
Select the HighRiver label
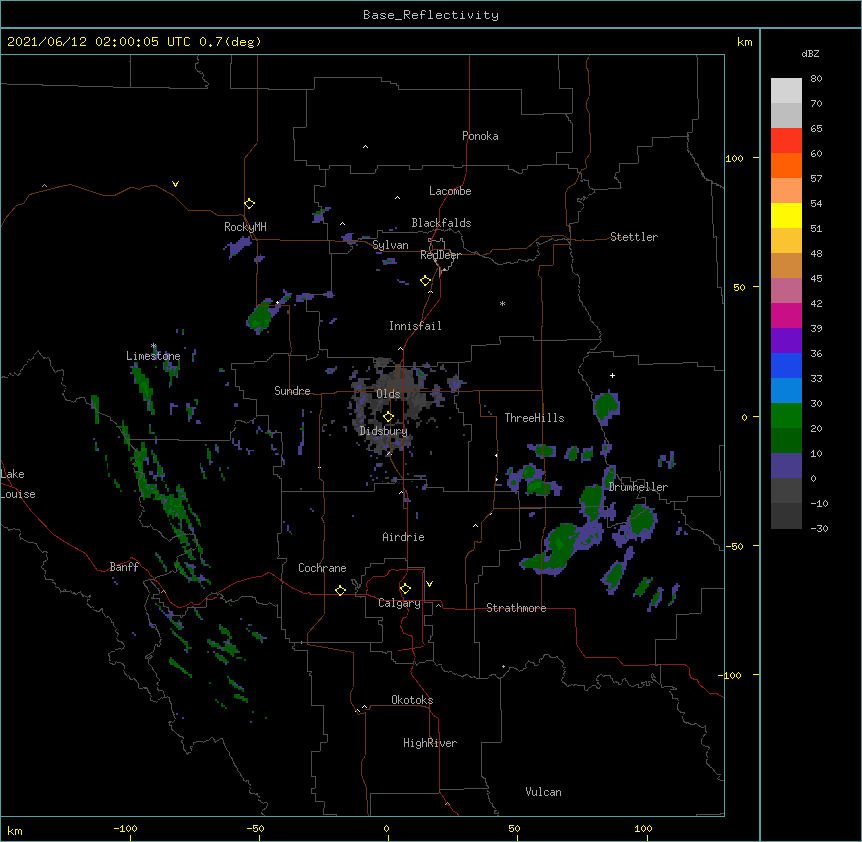tap(430, 743)
